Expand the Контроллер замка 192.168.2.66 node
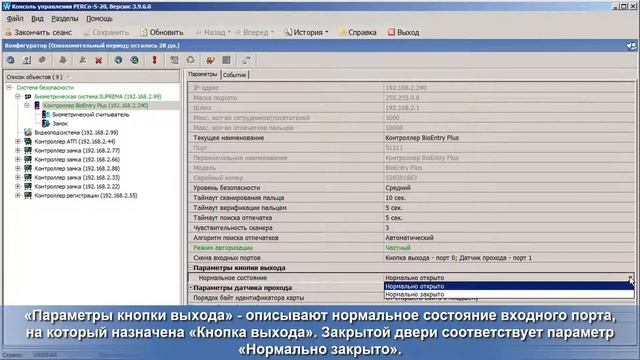The width and height of the screenshot is (640, 360). click(18, 159)
